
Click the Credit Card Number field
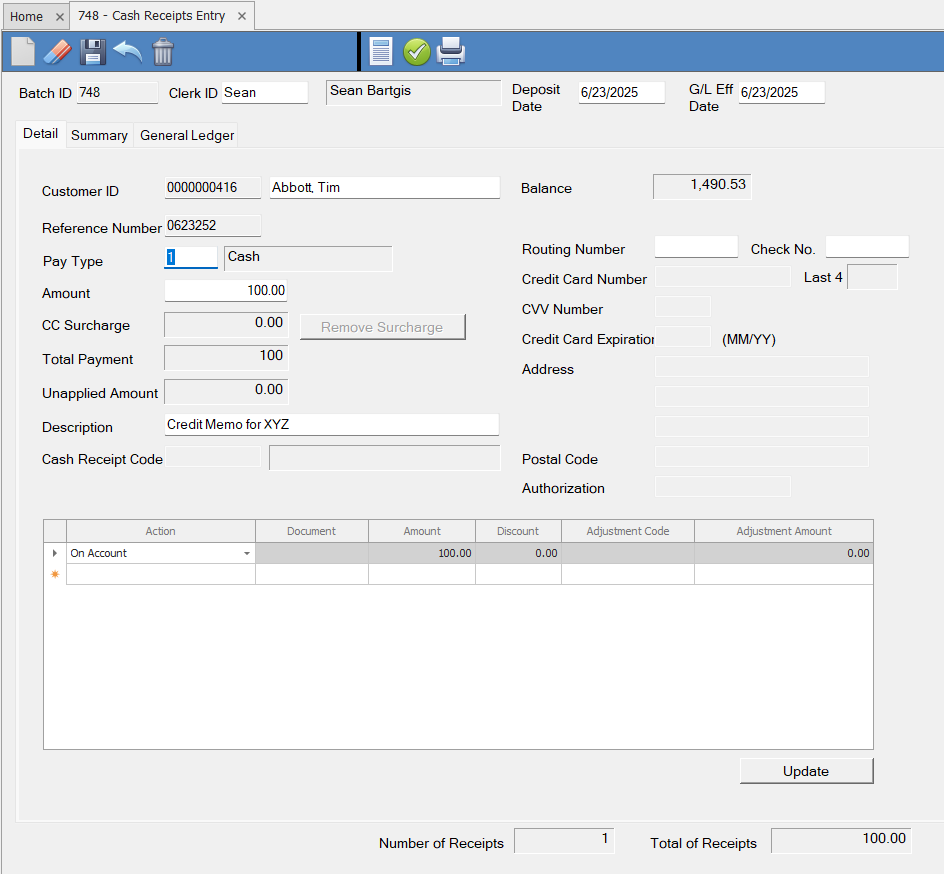click(722, 277)
